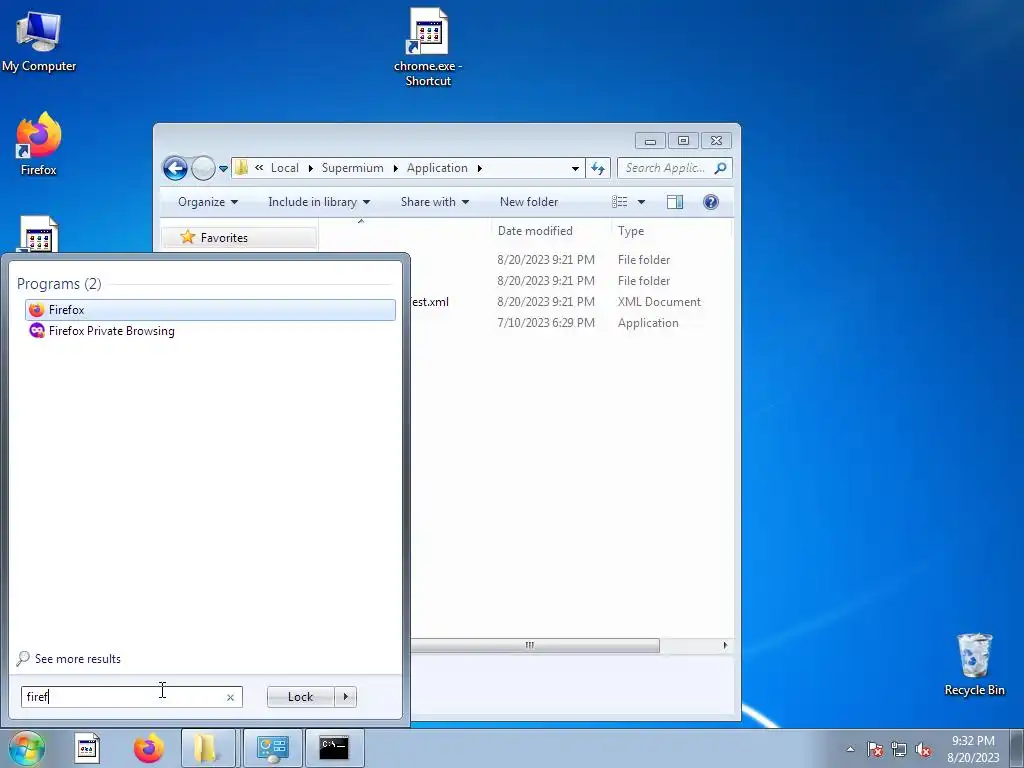1024x768 pixels.
Task: Expand the arrow after Application breadcrumb
Action: (x=479, y=168)
